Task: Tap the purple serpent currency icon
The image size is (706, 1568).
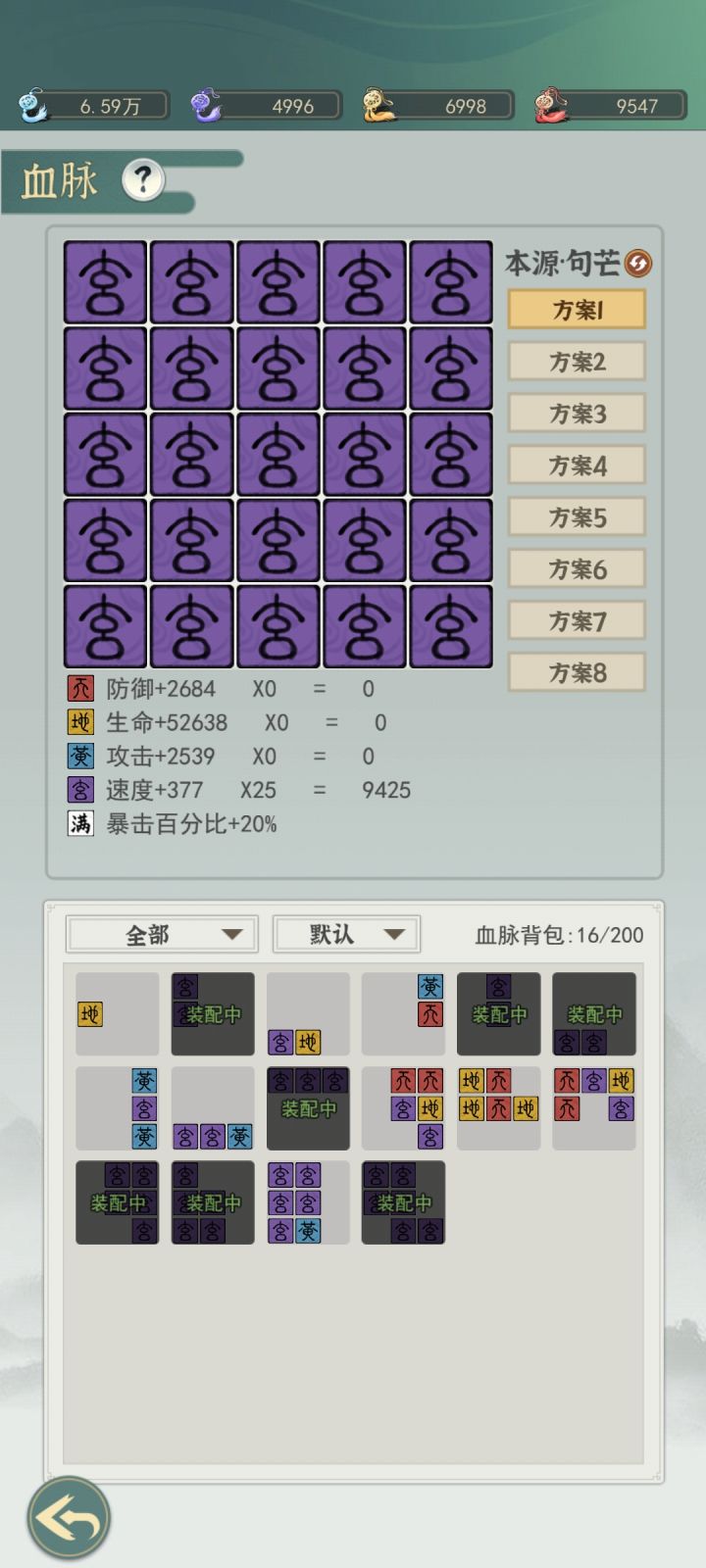Action: [206, 105]
